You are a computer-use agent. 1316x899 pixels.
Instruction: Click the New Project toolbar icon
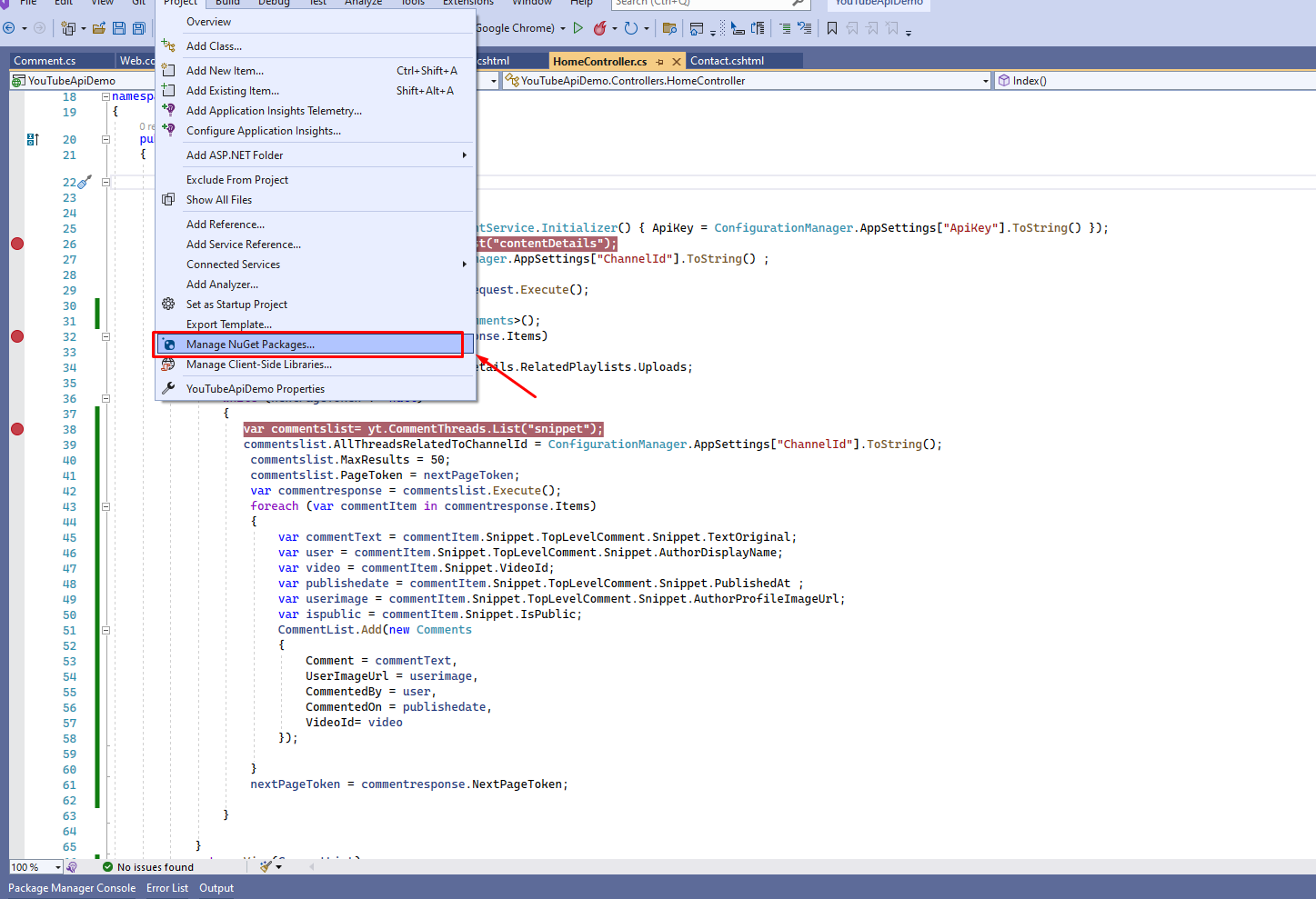[x=68, y=28]
